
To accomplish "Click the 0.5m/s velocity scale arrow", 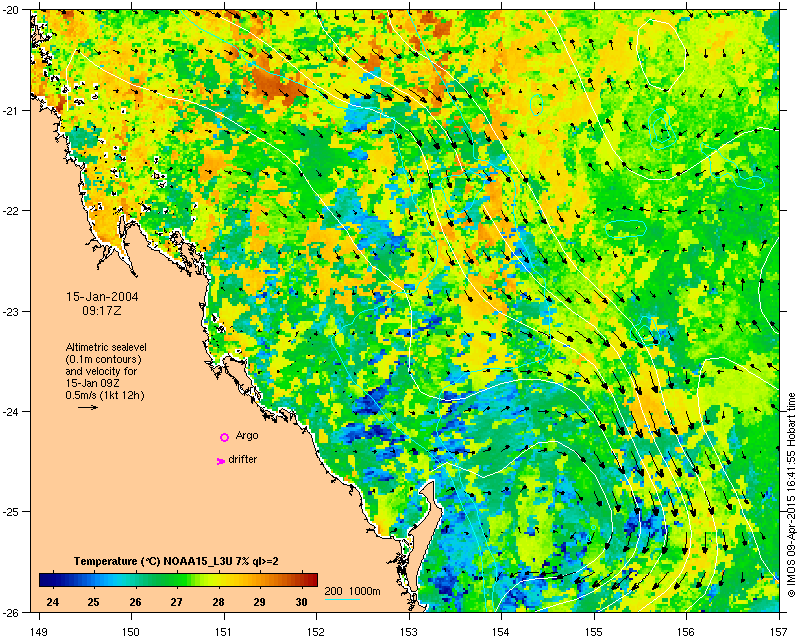I will coord(88,407).
